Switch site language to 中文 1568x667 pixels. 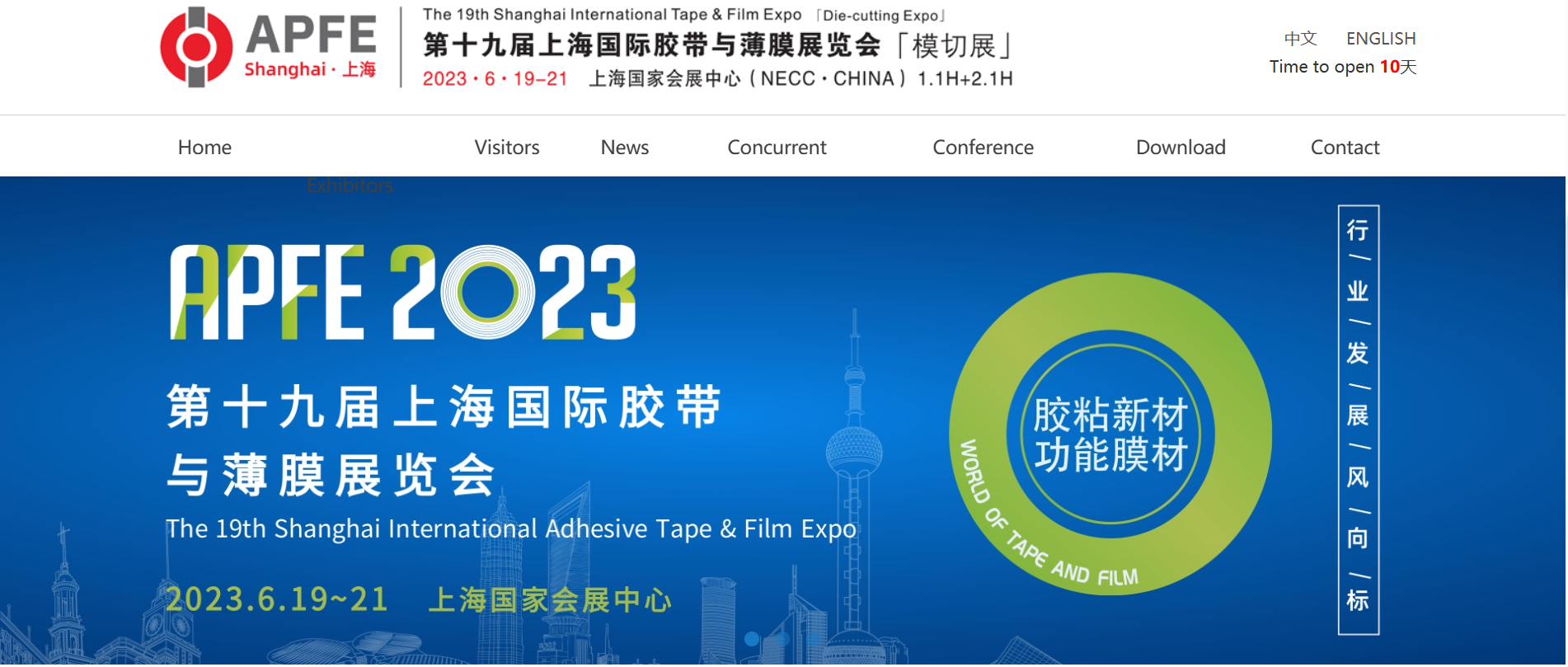coord(1301,39)
